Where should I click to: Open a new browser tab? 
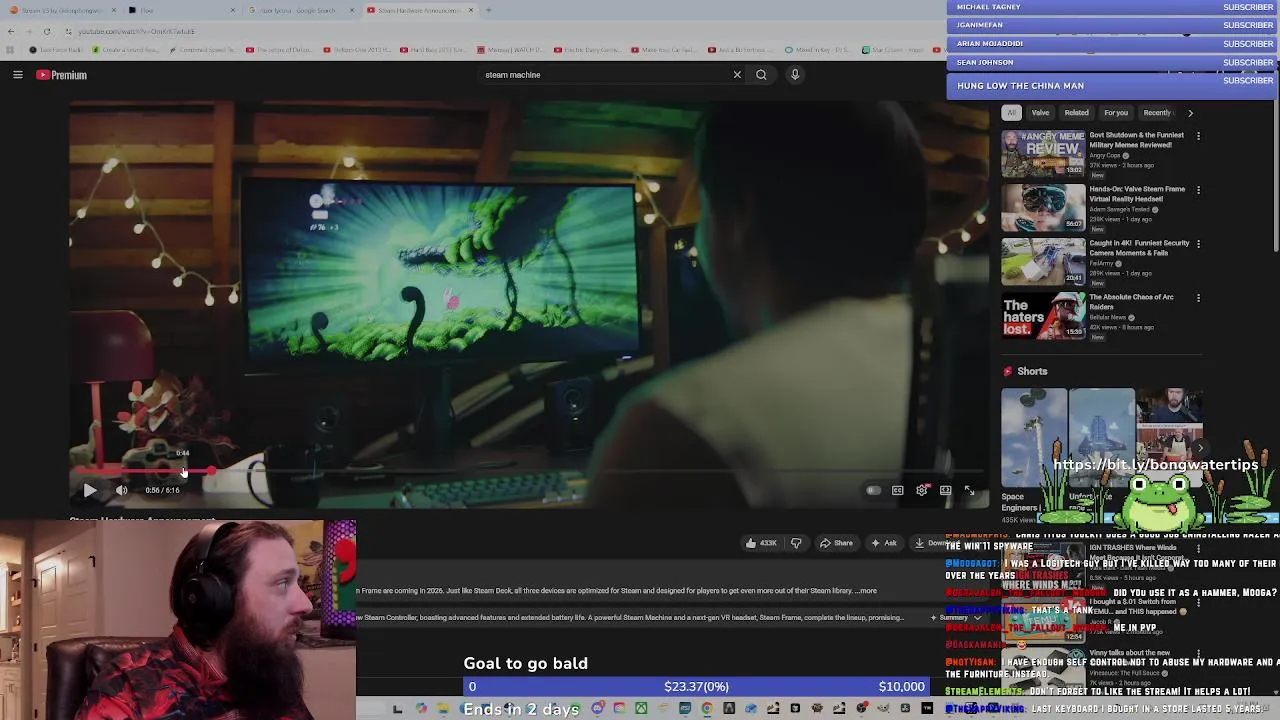coord(488,10)
